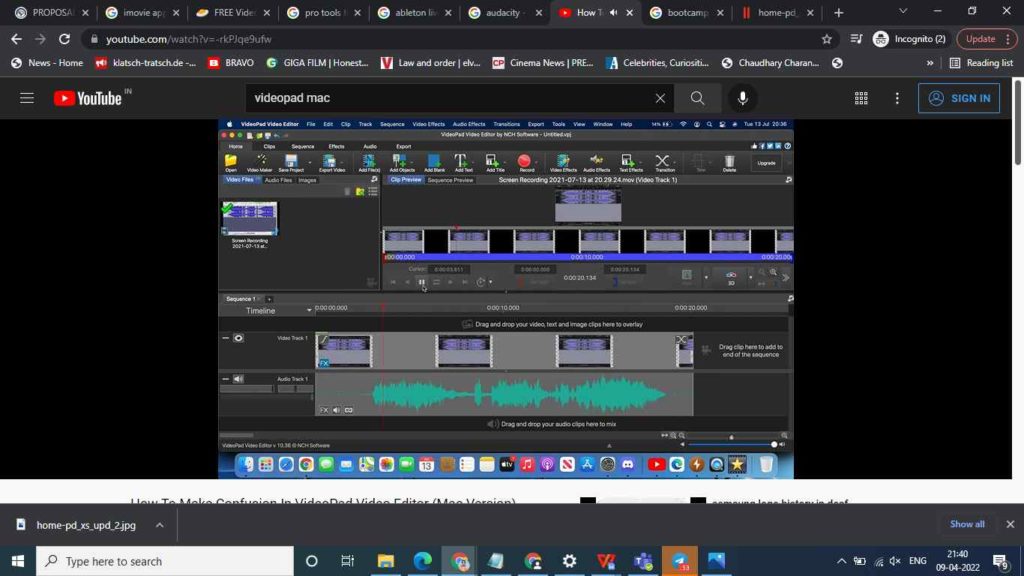Open the YouTube apps grid icon
Viewport: 1024px width, 576px height.
(861, 98)
